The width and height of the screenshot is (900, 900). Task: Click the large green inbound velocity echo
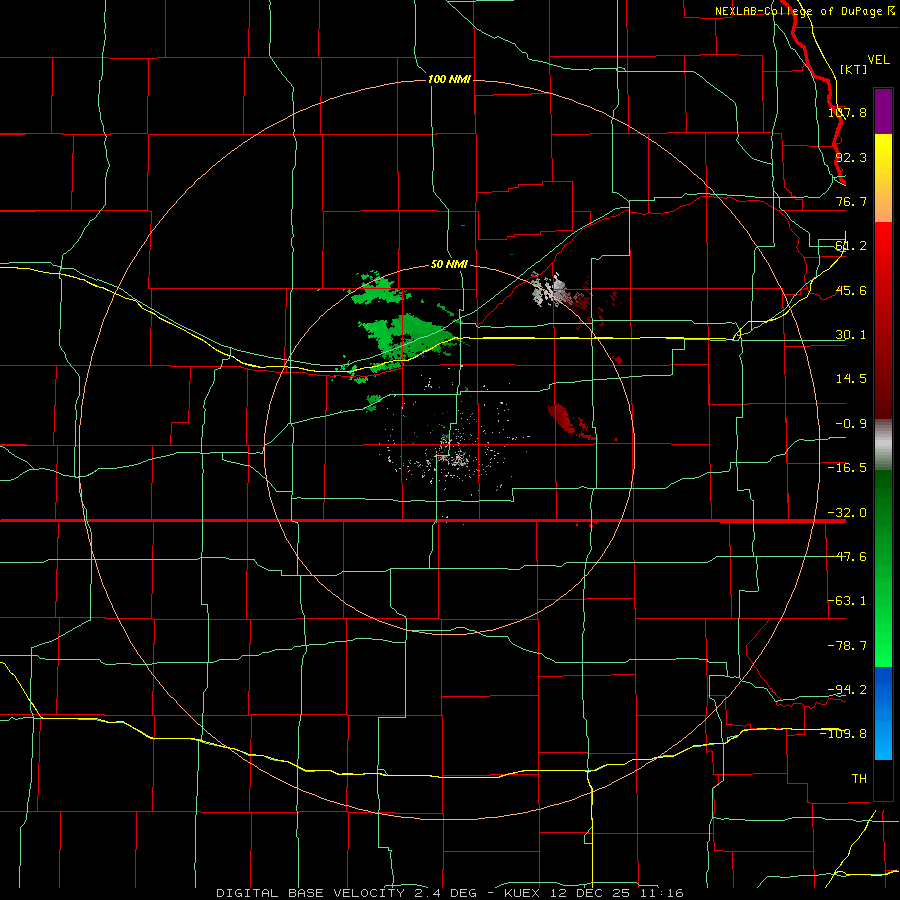point(409,337)
